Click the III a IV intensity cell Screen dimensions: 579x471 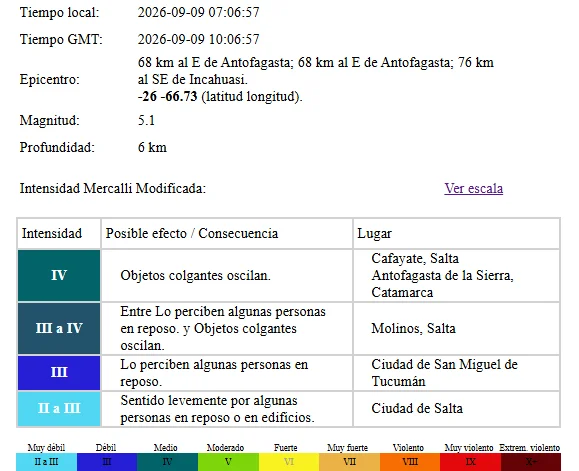point(59,329)
